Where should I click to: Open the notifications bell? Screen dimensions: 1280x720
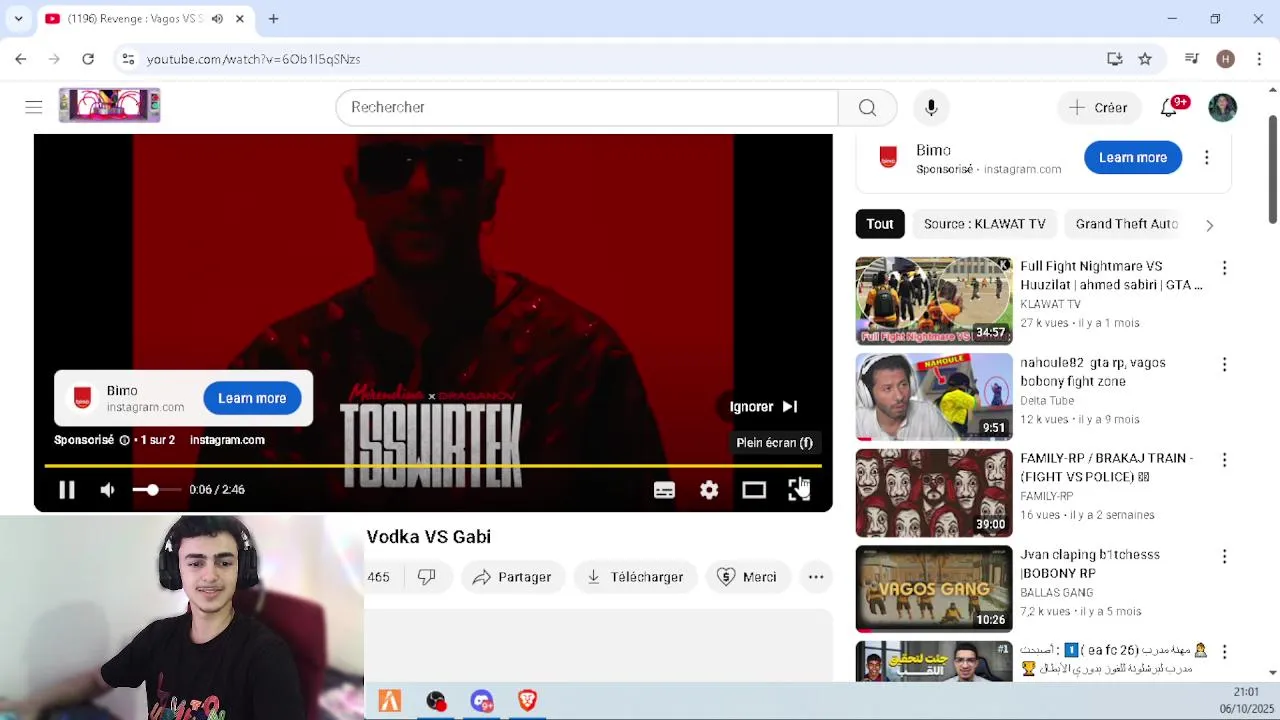(x=1168, y=107)
